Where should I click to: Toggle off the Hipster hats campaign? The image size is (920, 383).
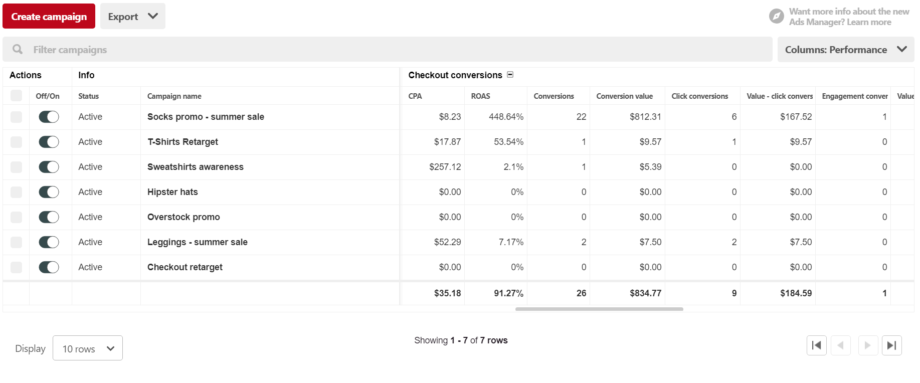(49, 192)
